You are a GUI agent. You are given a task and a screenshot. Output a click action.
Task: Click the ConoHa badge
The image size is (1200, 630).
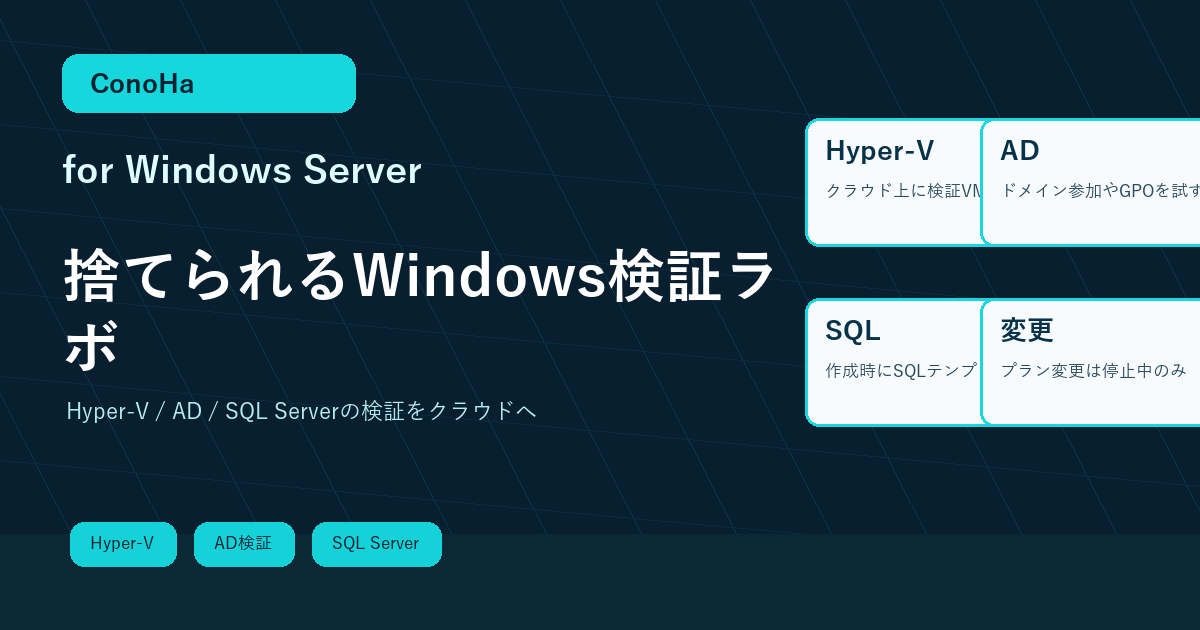click(x=209, y=83)
